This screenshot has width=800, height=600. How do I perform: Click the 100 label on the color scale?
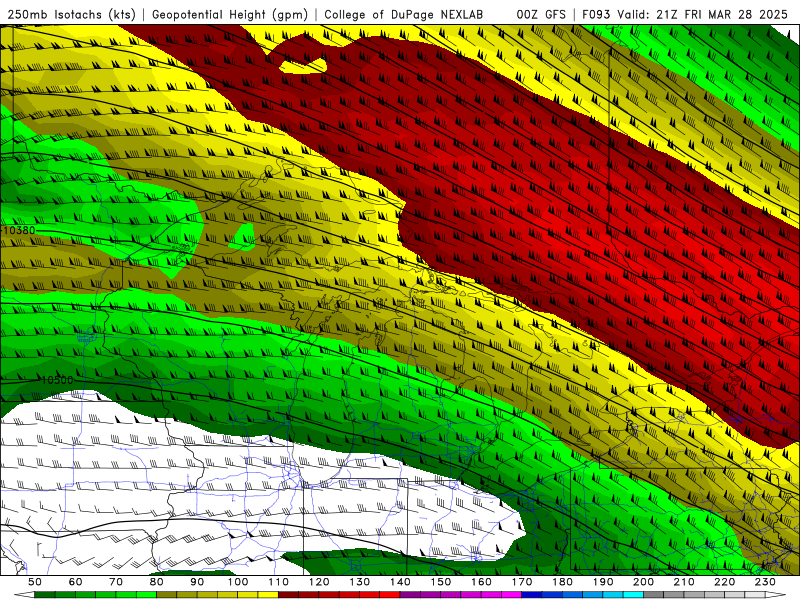(x=238, y=582)
